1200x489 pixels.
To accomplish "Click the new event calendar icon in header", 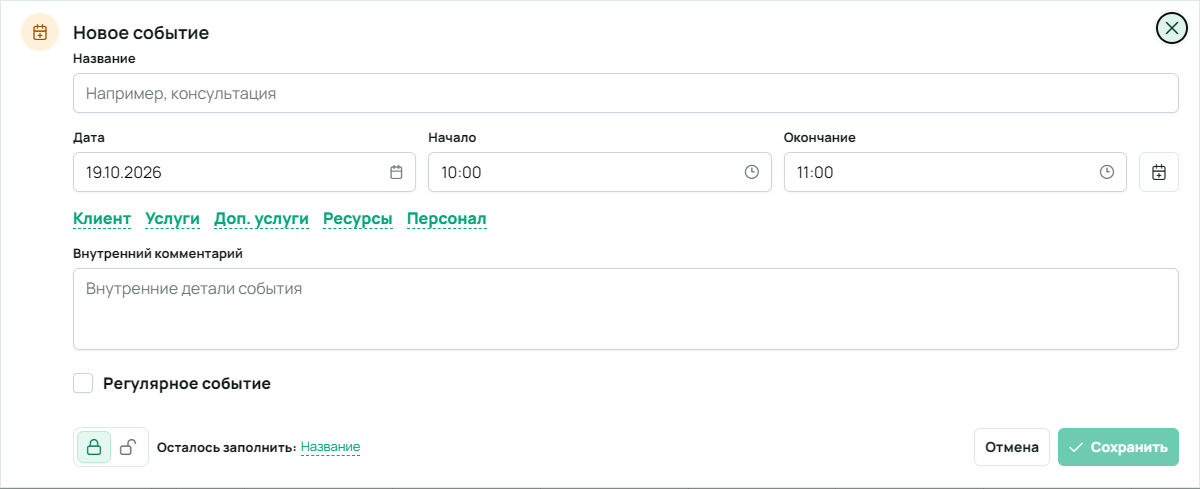I will (40, 32).
